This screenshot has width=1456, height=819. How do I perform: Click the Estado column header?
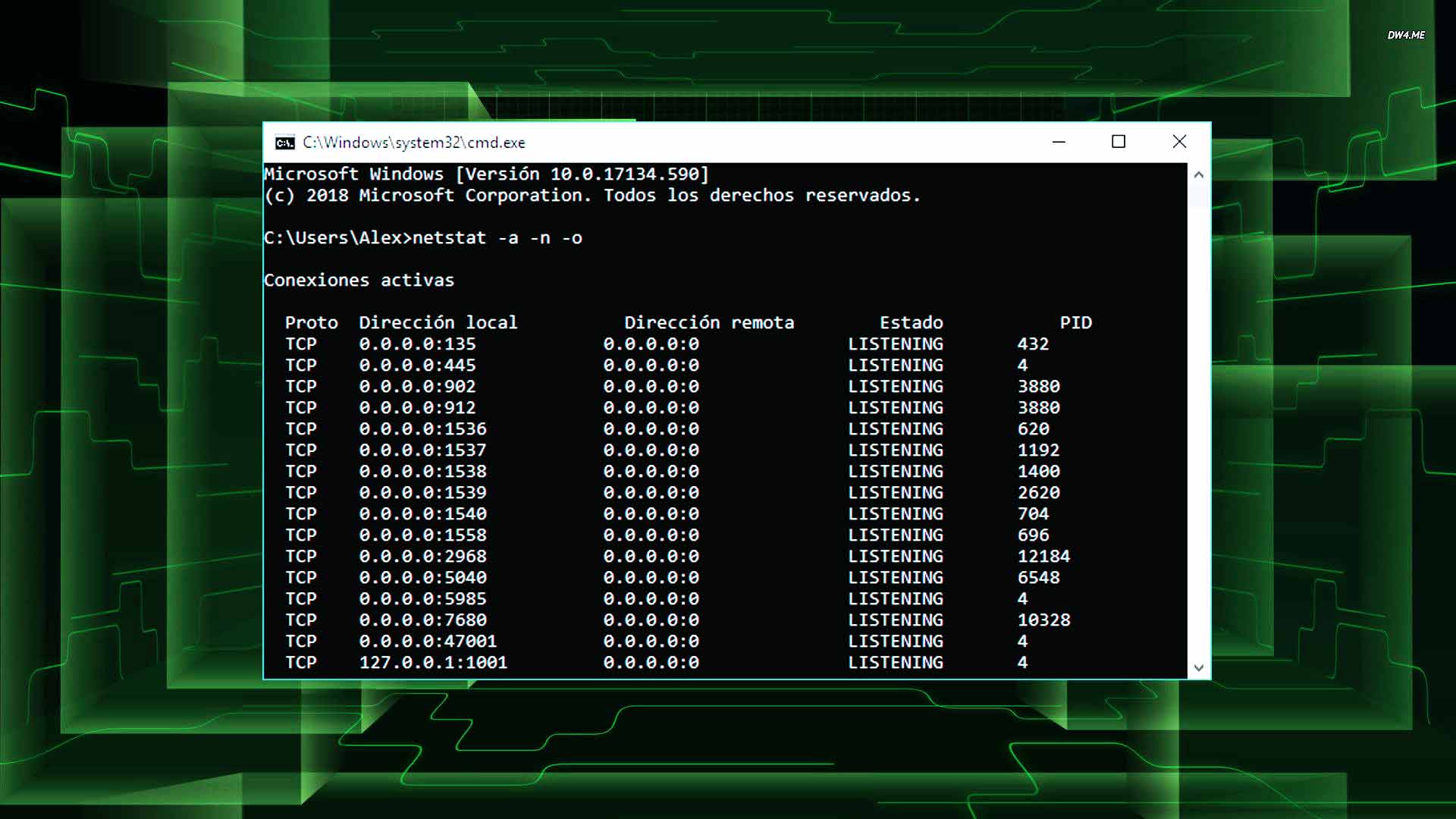pos(912,322)
